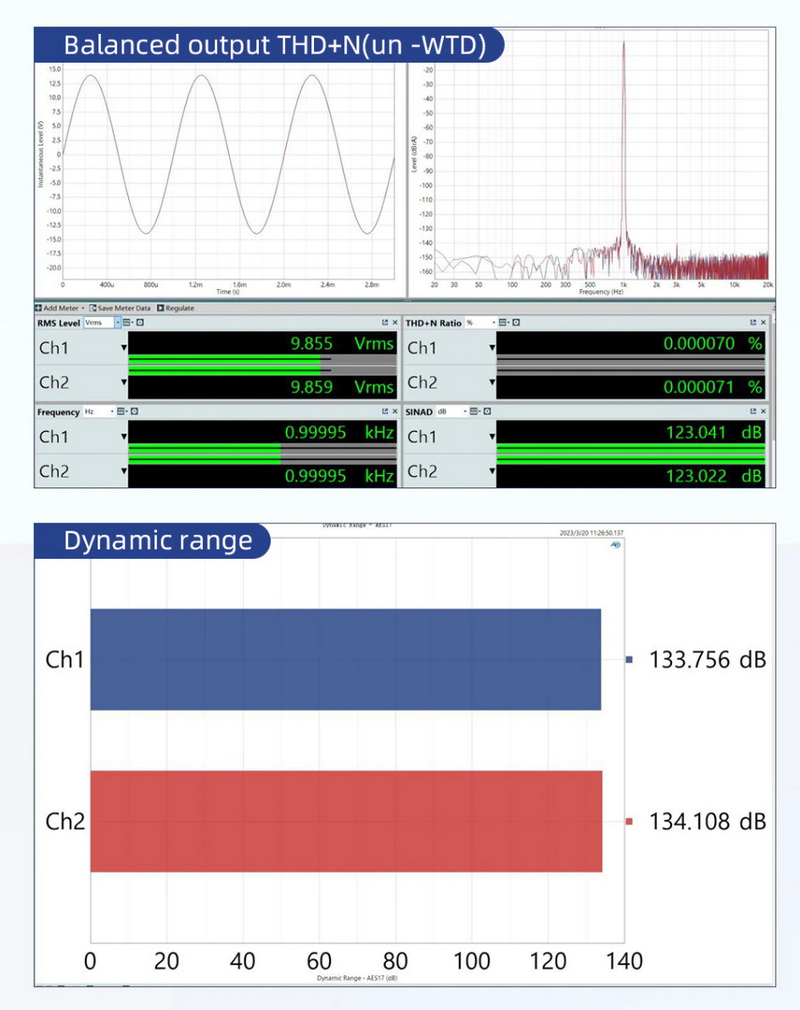
Task: Close the SINAD meter panel
Action: pos(763,411)
